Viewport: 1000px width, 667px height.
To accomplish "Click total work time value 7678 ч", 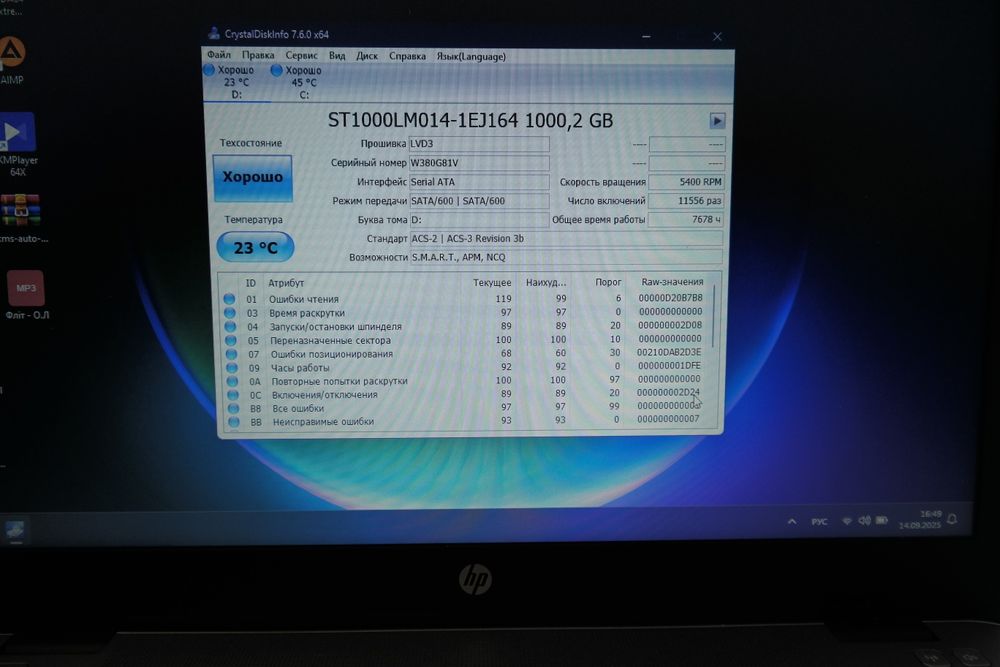I will (686, 219).
